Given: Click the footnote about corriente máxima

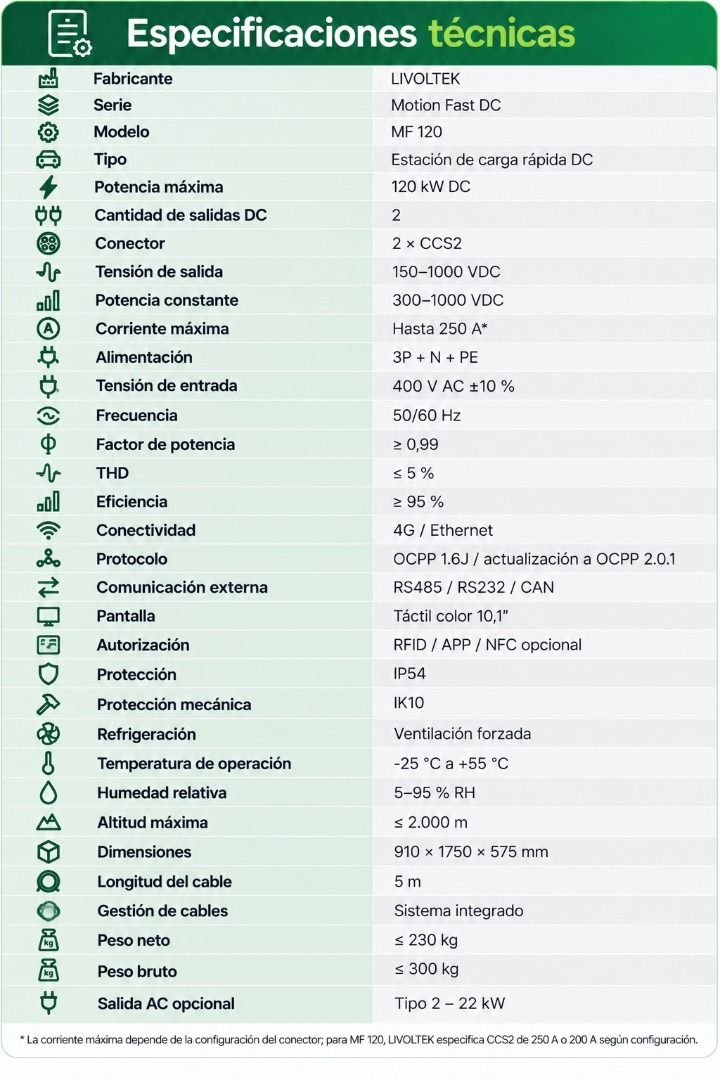Looking at the screenshot, I should [358, 1040].
